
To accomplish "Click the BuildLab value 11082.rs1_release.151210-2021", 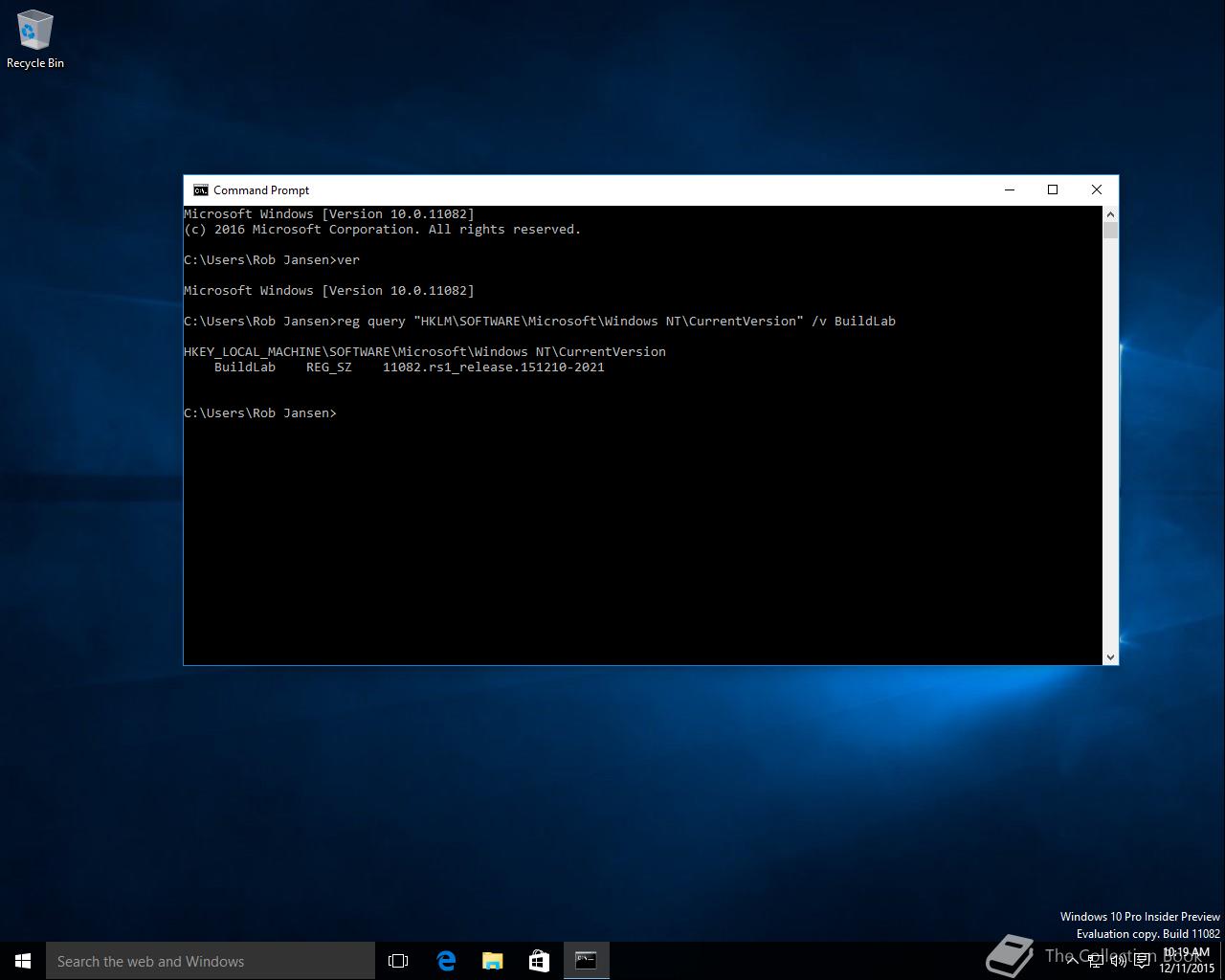I will pyautogui.click(x=494, y=367).
